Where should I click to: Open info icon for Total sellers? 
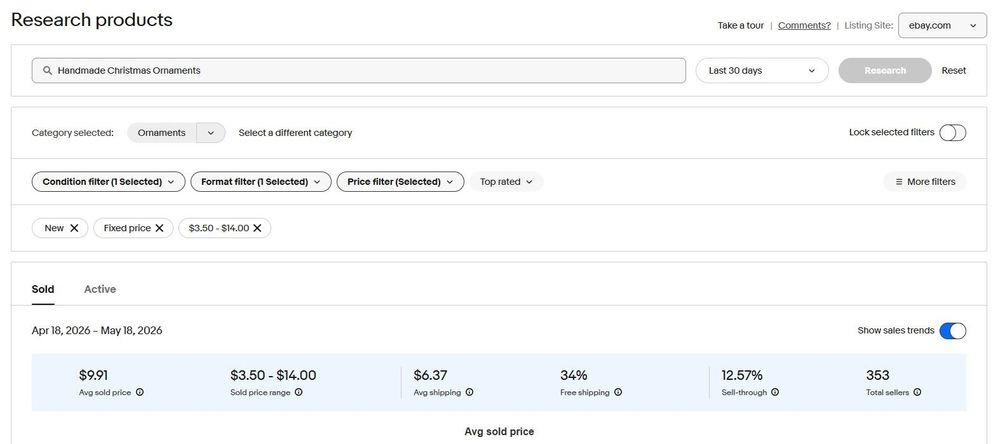pyautogui.click(x=917, y=392)
